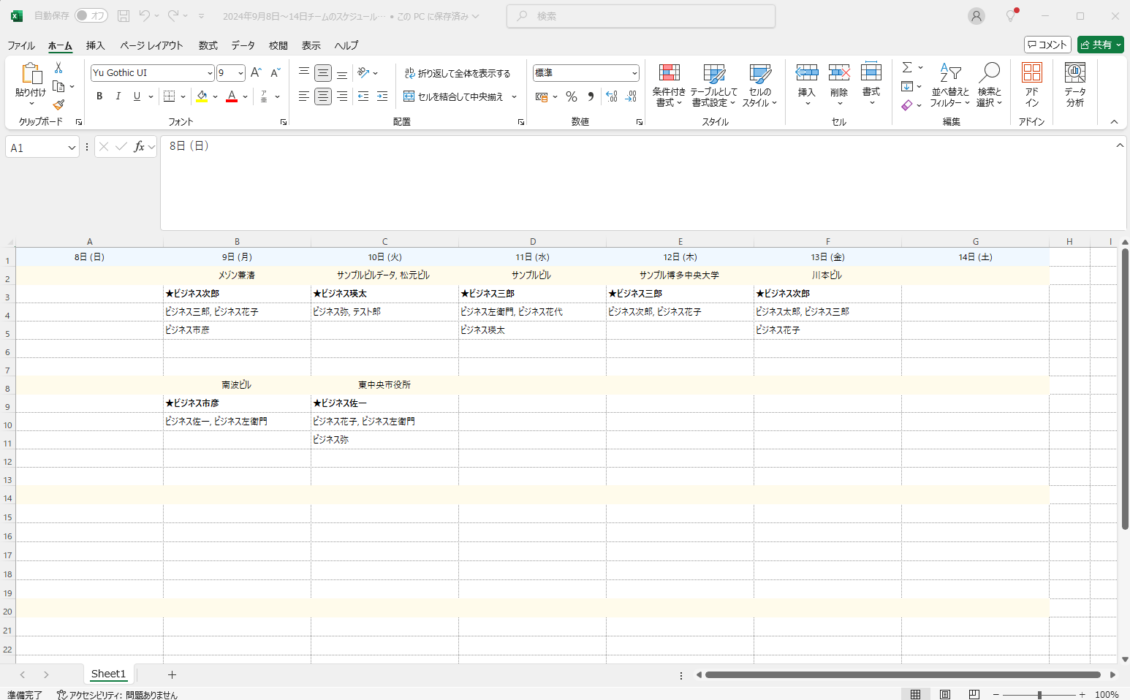Open the fill color picker arrow
The image size is (1130, 700).
[215, 97]
